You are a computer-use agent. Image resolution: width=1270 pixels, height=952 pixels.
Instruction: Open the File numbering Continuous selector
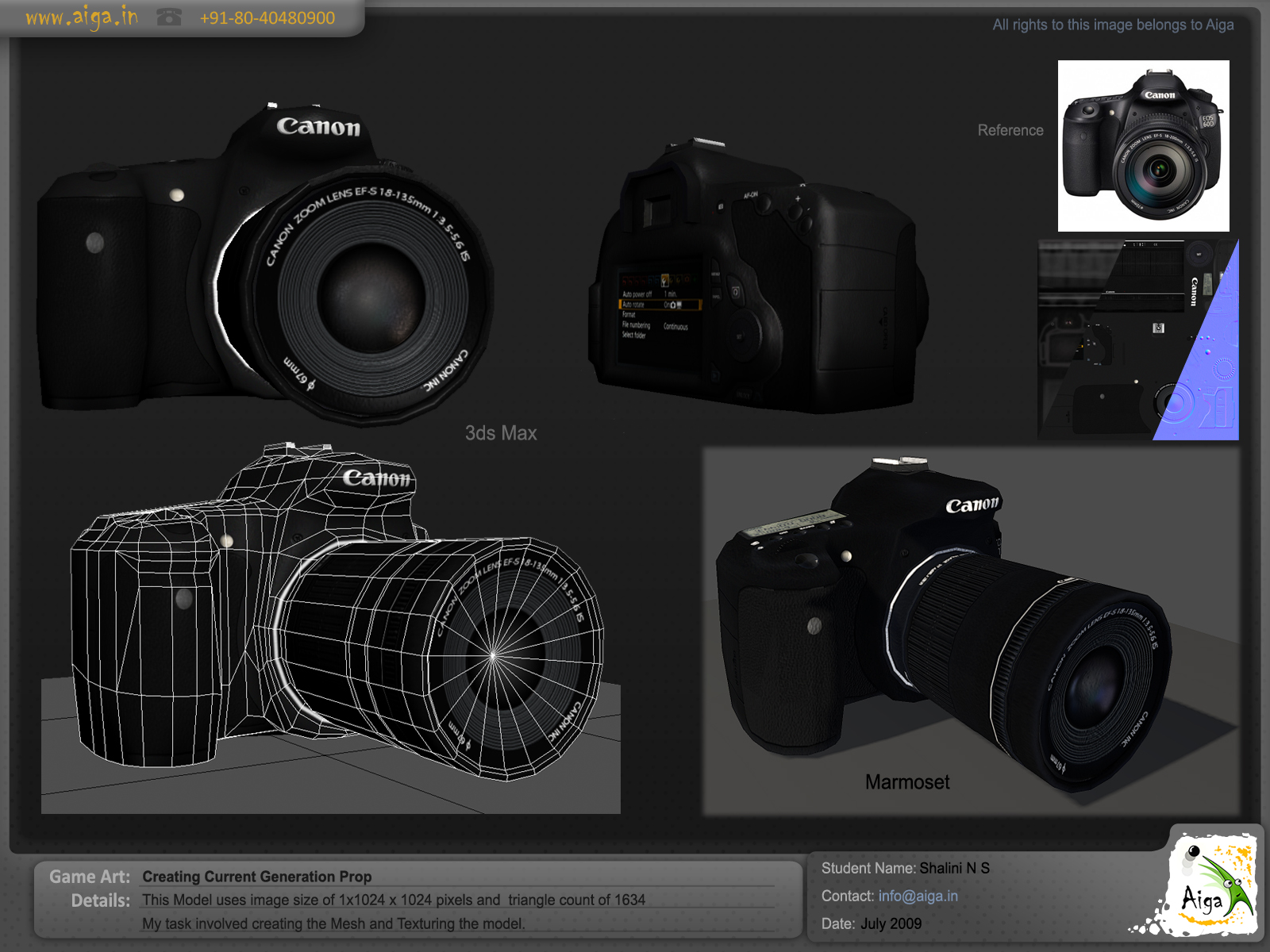[x=676, y=327]
